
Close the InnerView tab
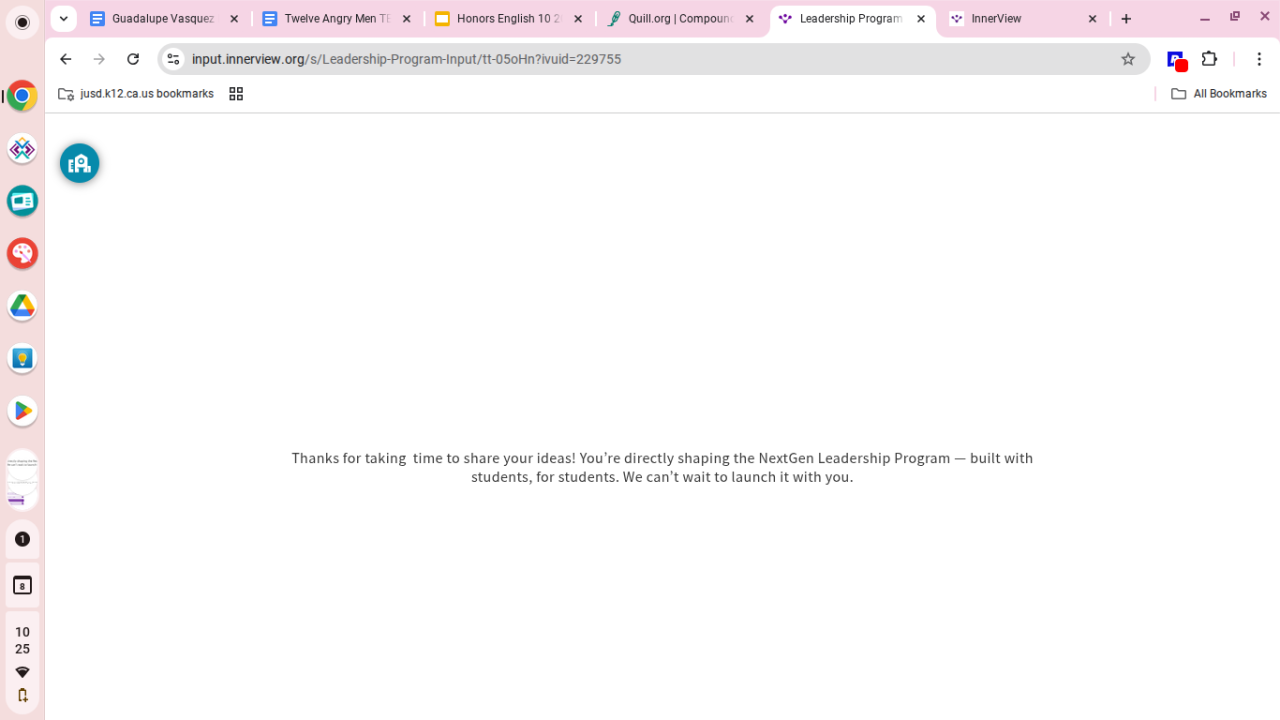1092,19
